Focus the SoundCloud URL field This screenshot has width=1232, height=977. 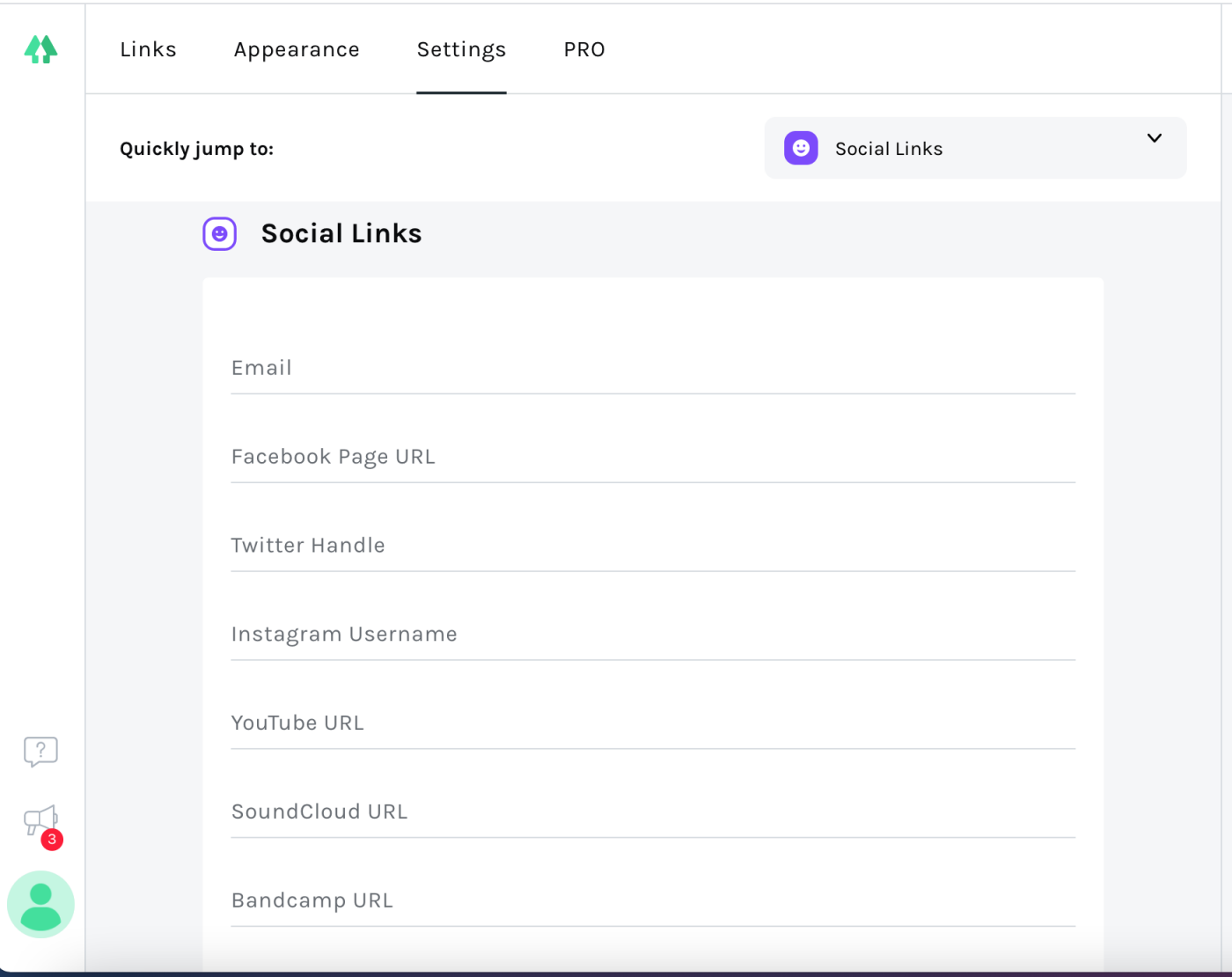(653, 812)
